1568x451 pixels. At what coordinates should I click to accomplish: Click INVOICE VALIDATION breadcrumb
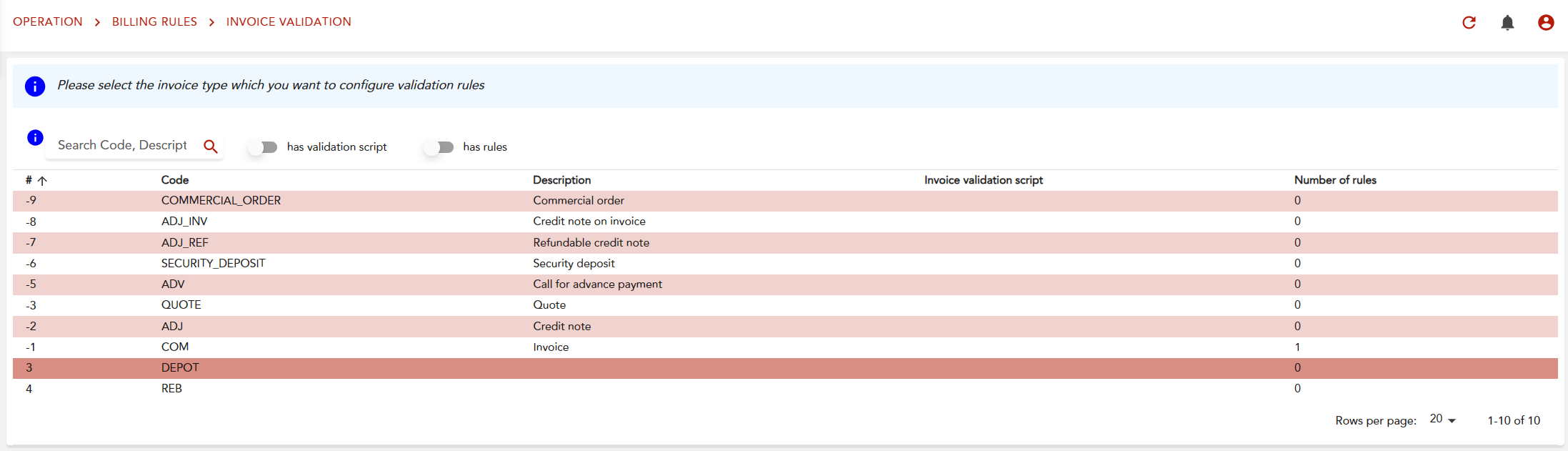pyautogui.click(x=289, y=21)
